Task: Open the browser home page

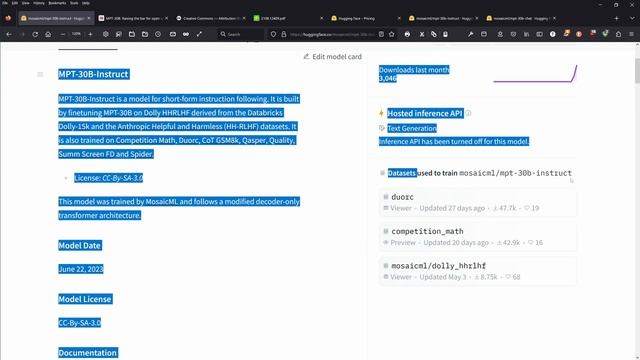Action: (x=48, y=34)
